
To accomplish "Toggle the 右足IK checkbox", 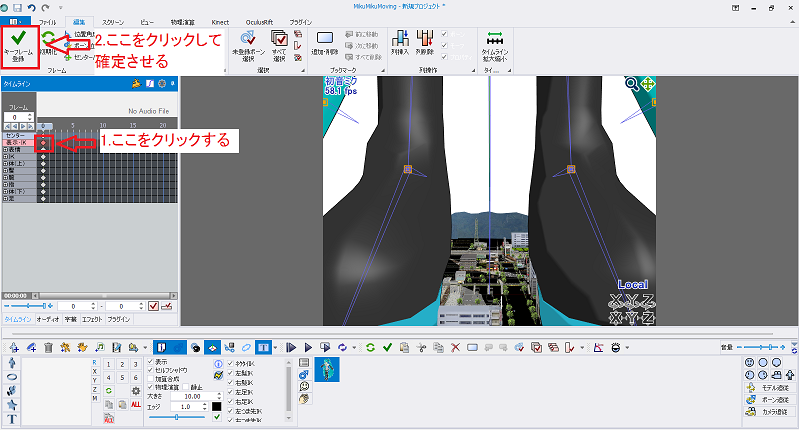I will click(x=230, y=402).
